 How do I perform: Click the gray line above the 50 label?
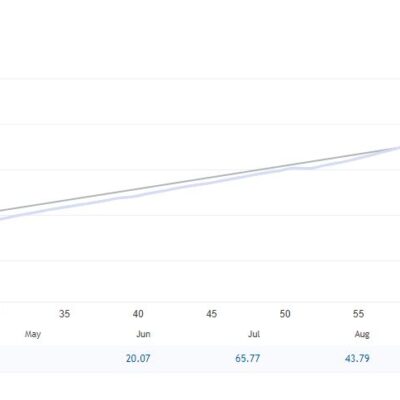[x=285, y=165]
